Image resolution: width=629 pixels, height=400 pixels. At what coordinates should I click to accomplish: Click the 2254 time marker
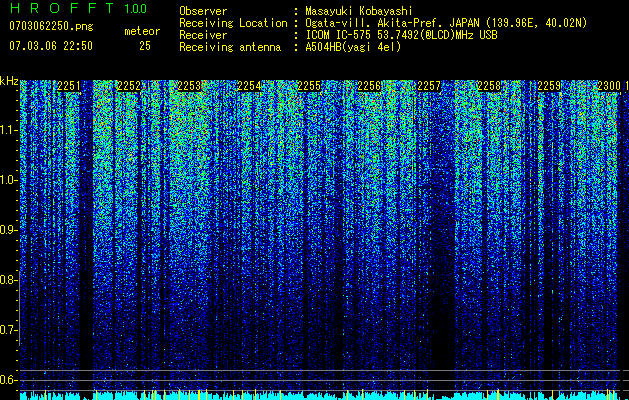[249, 86]
